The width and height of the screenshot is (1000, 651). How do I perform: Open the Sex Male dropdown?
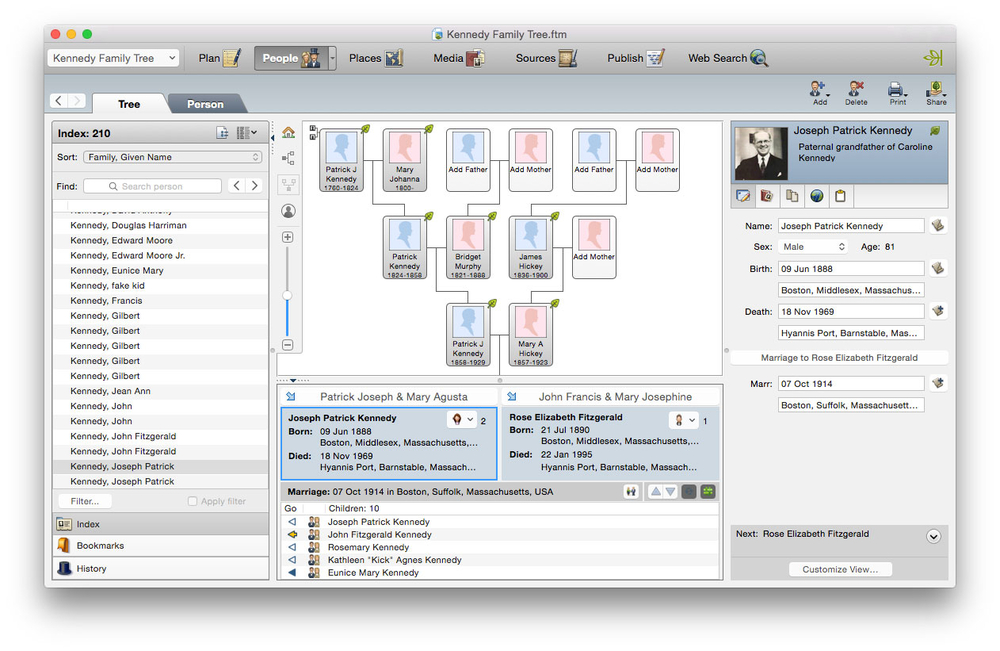[814, 247]
